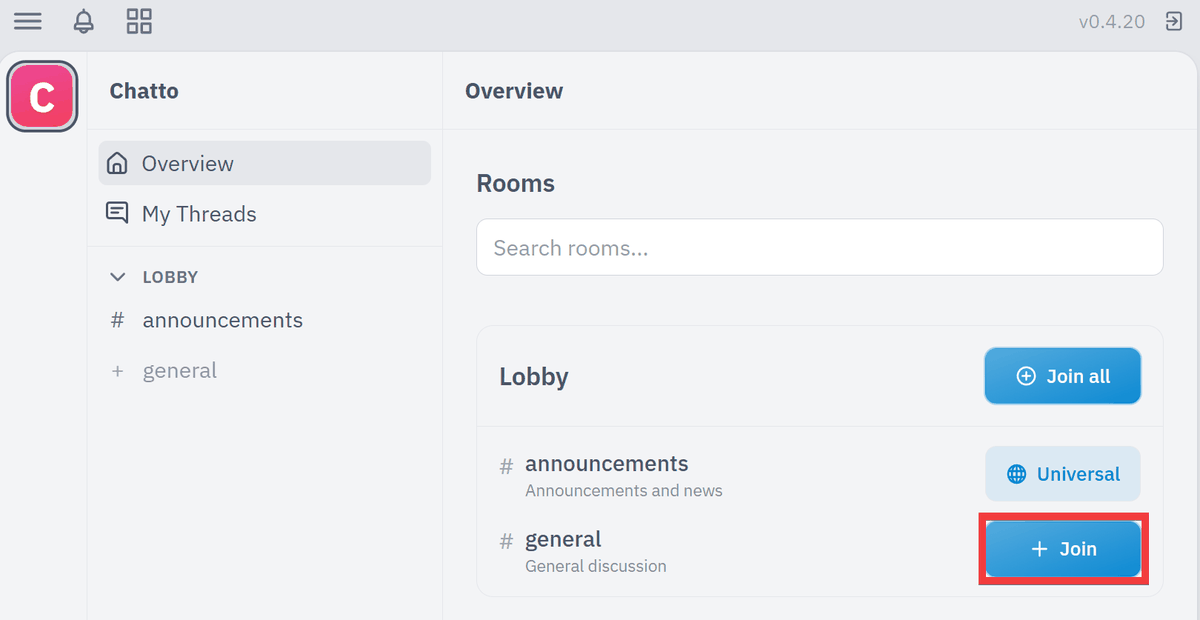This screenshot has width=1200, height=620.
Task: Click the Universal badge for announcements
Action: click(1063, 474)
